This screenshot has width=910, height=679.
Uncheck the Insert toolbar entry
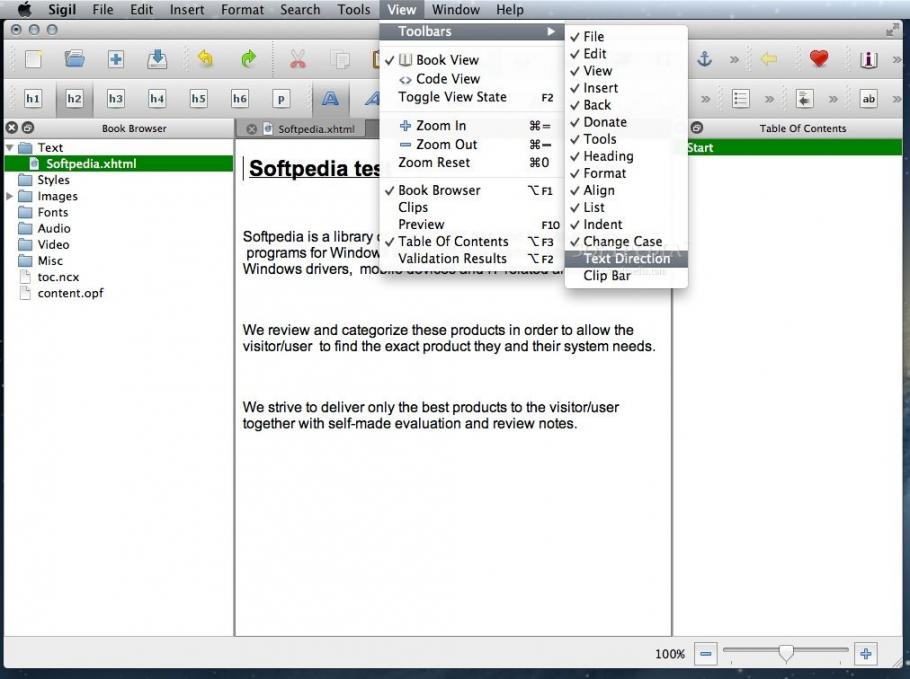[x=626, y=88]
